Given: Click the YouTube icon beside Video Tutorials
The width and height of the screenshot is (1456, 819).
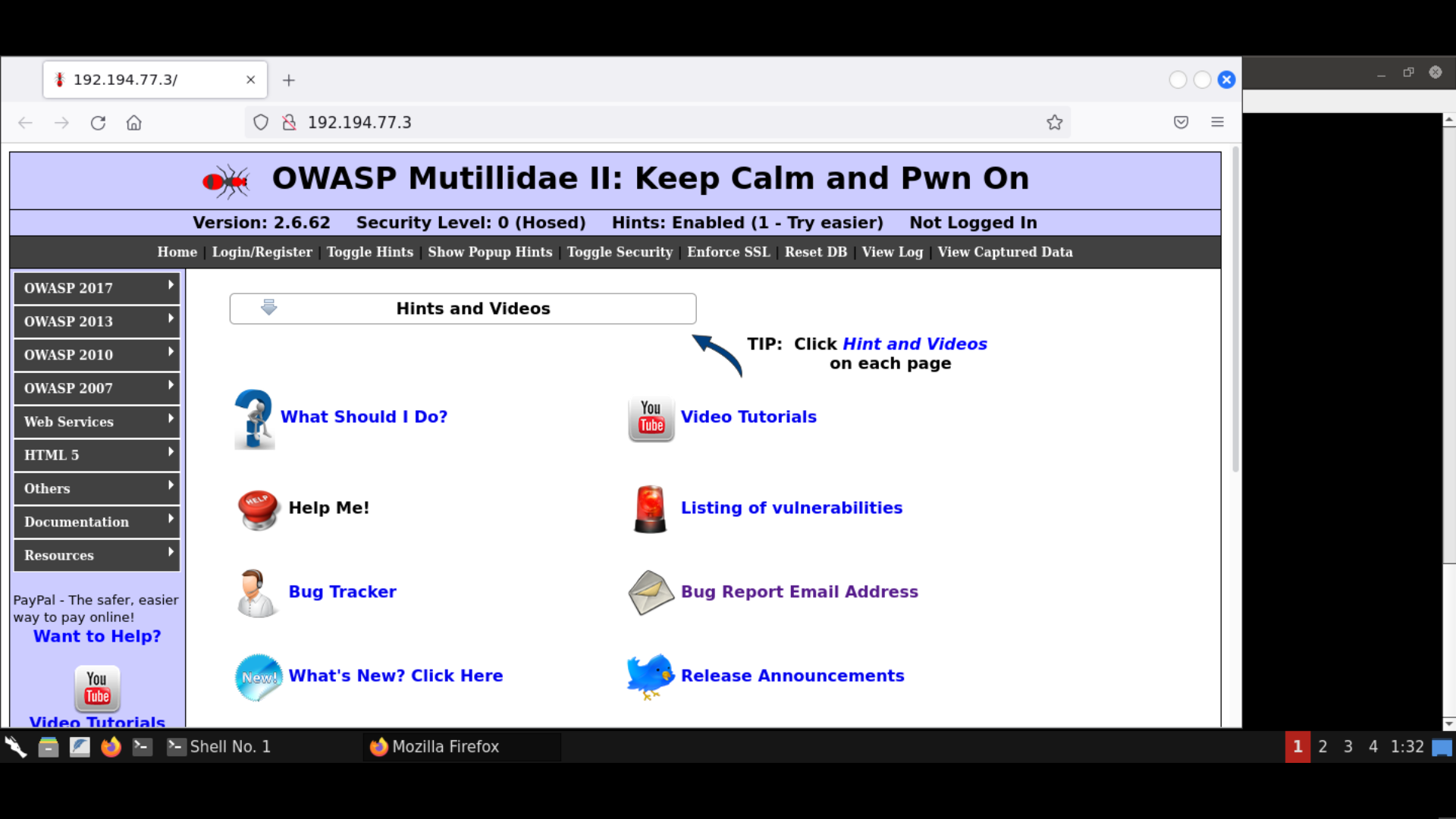Looking at the screenshot, I should click(650, 418).
